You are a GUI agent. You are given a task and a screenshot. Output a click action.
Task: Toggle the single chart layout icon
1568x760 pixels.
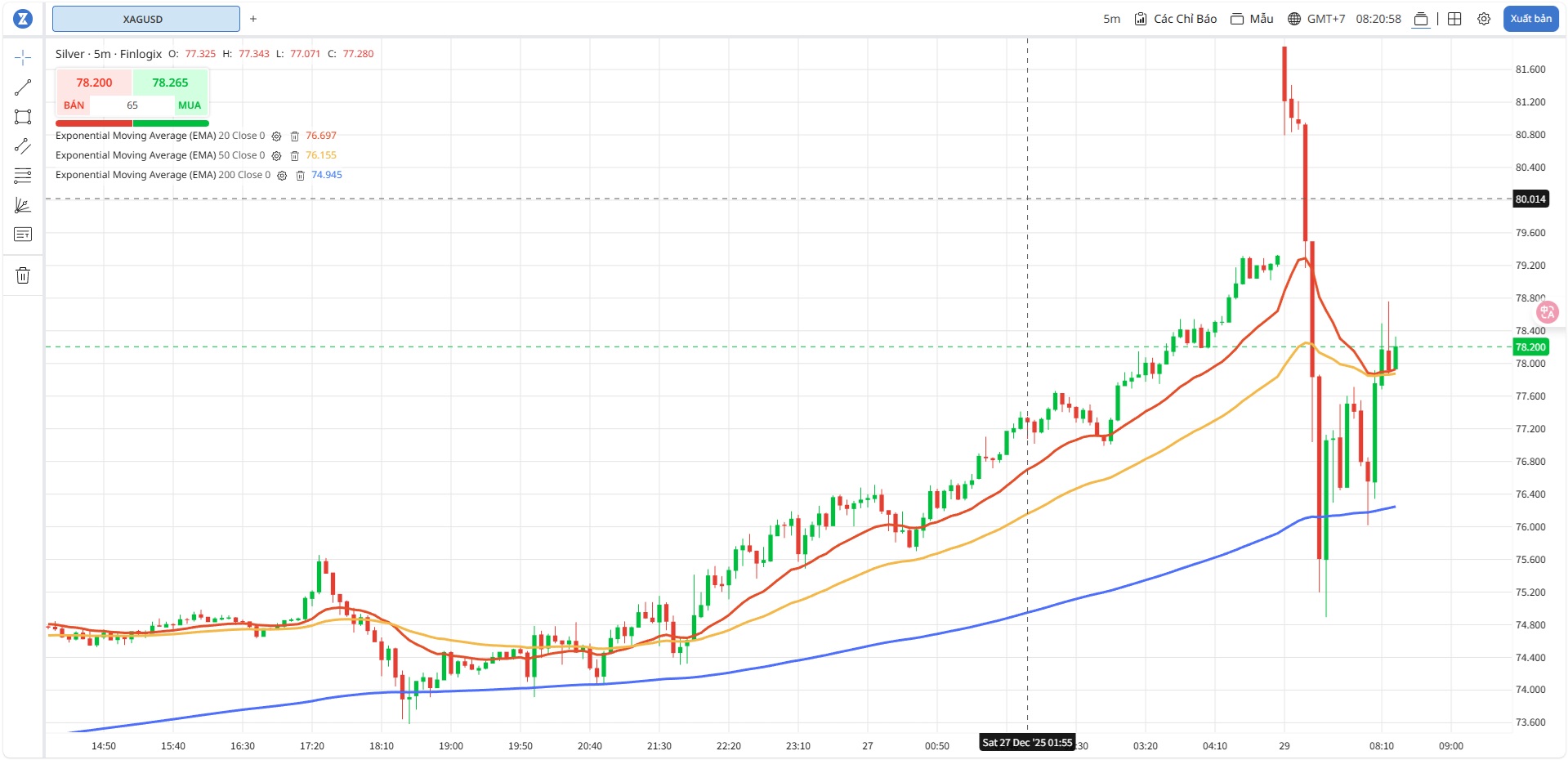pyautogui.click(x=1421, y=19)
